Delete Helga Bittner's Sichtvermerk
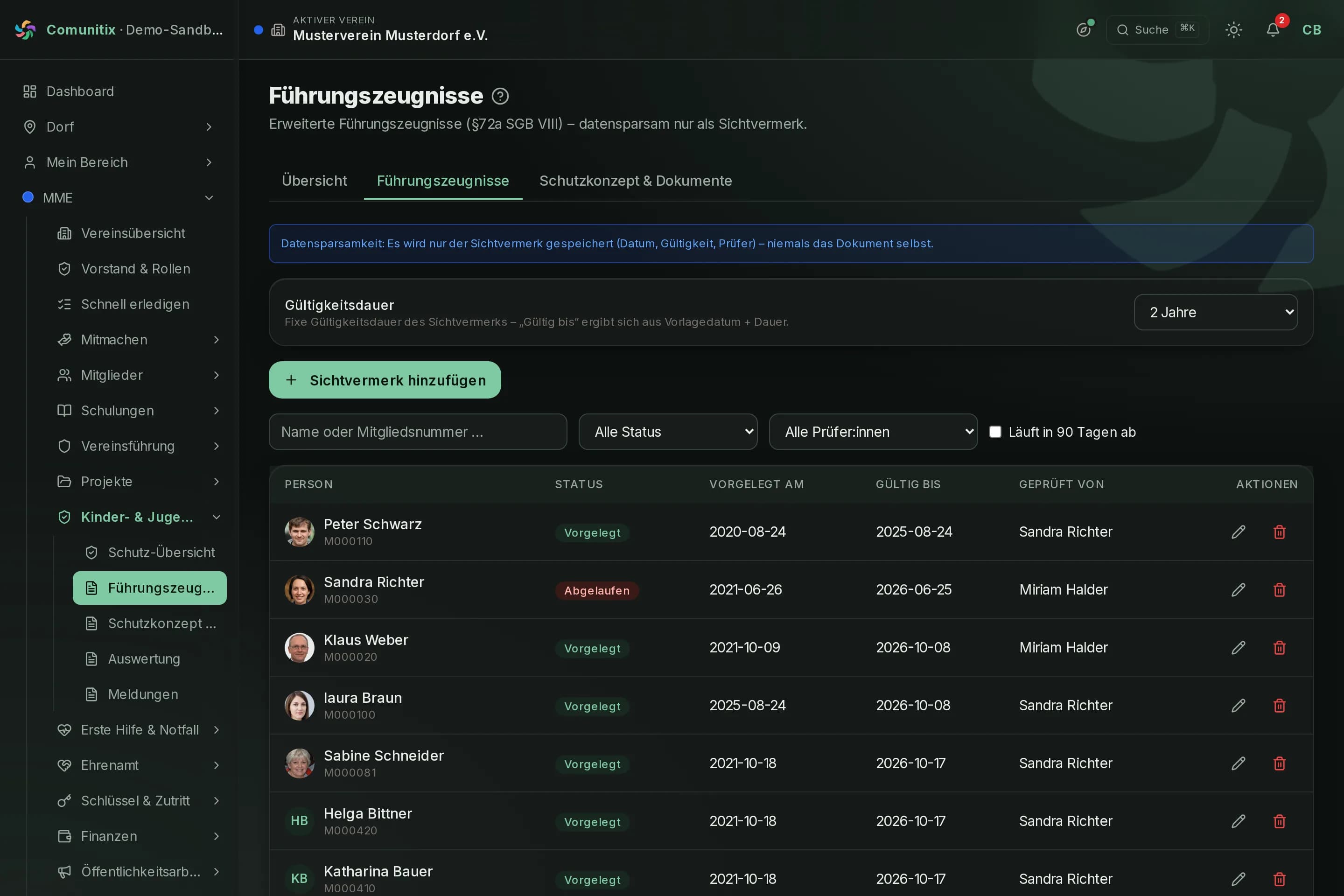 click(x=1280, y=821)
